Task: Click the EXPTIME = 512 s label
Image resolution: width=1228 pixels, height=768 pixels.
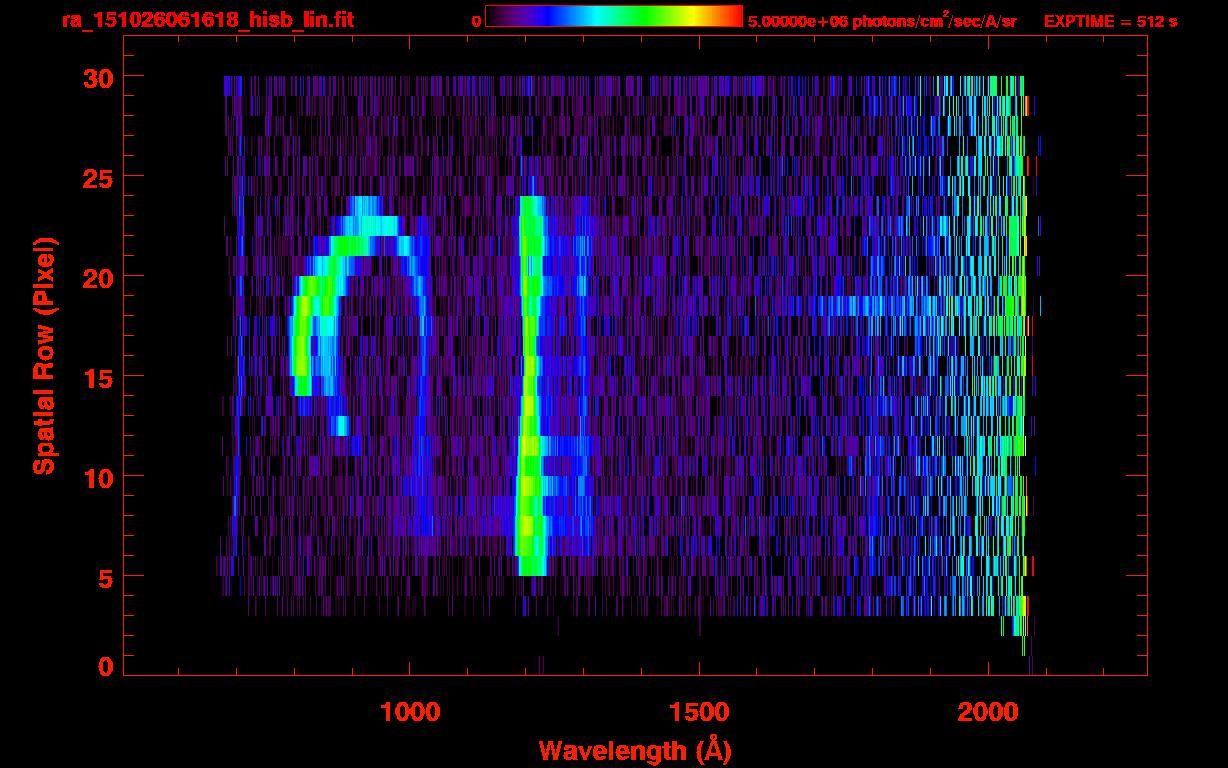Action: tap(1110, 21)
